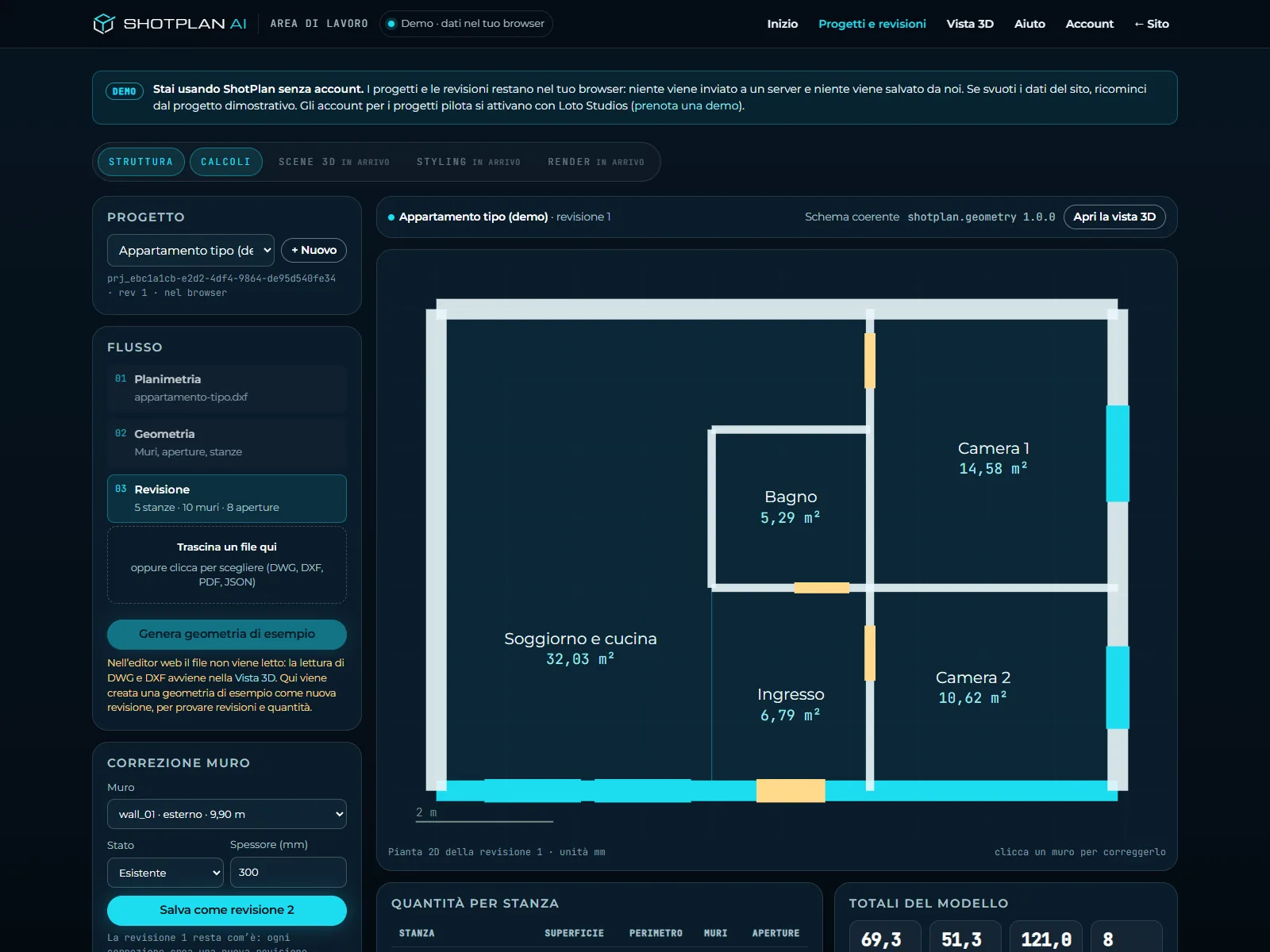Click the yellow entrance door on bottom wall
The image size is (1270, 952).
tap(791, 791)
